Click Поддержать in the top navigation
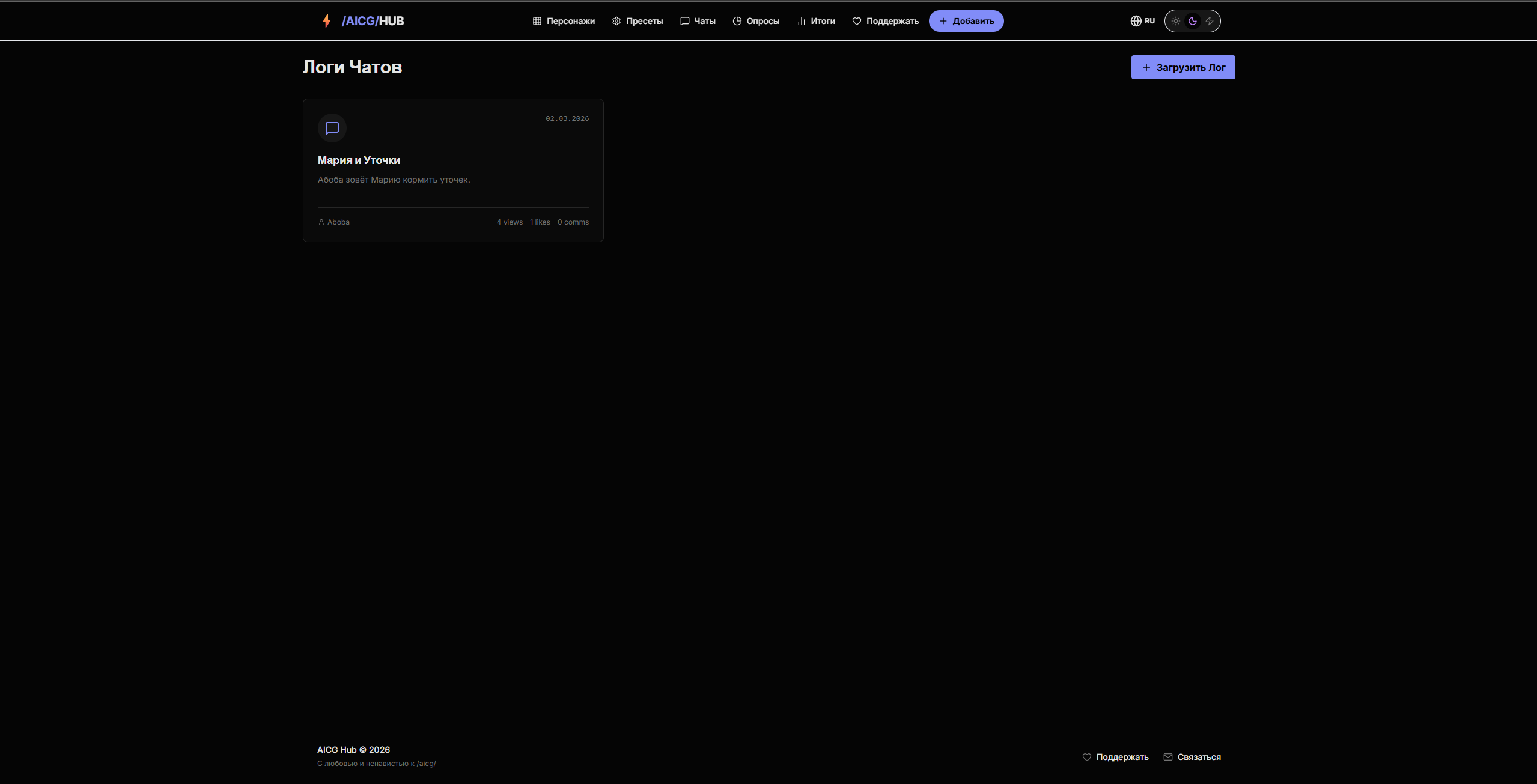 pyautogui.click(x=886, y=21)
